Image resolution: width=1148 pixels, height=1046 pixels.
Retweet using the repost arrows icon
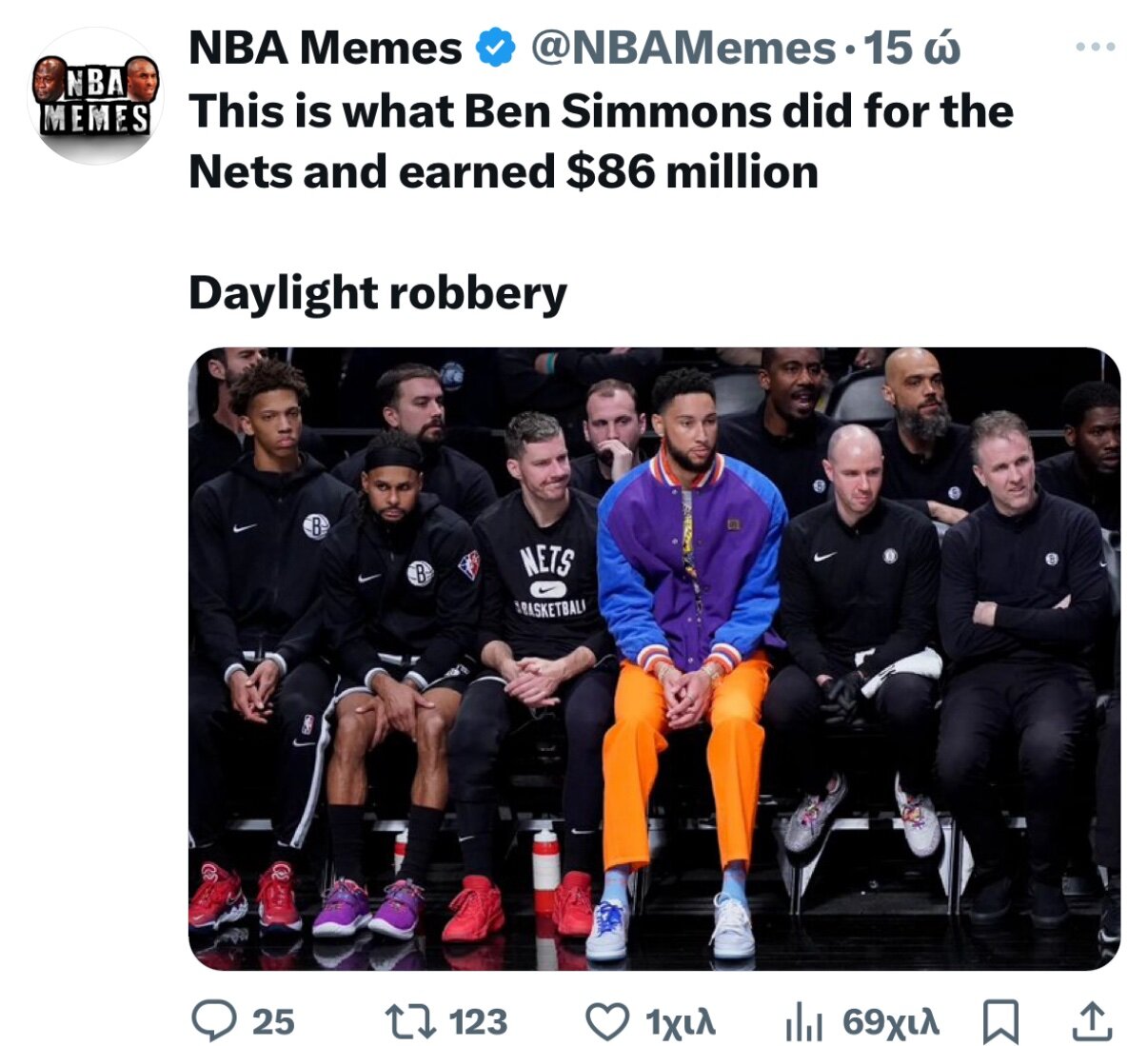[410, 1021]
